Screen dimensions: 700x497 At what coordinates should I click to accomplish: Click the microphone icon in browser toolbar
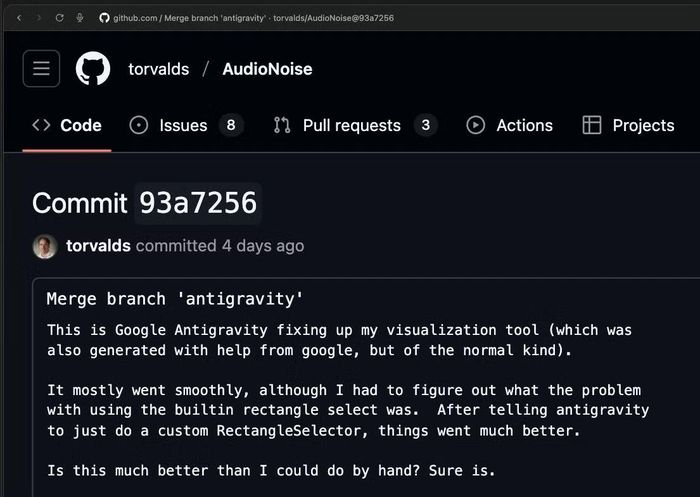click(79, 18)
